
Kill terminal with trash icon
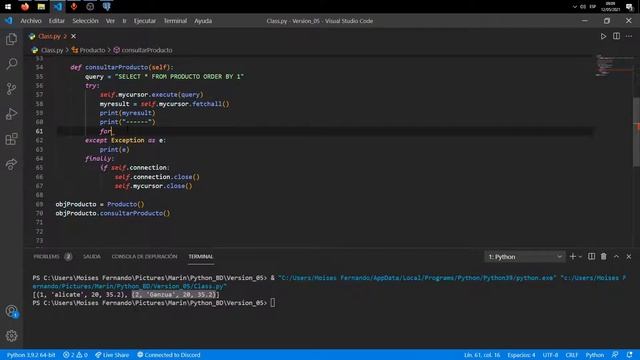604,256
